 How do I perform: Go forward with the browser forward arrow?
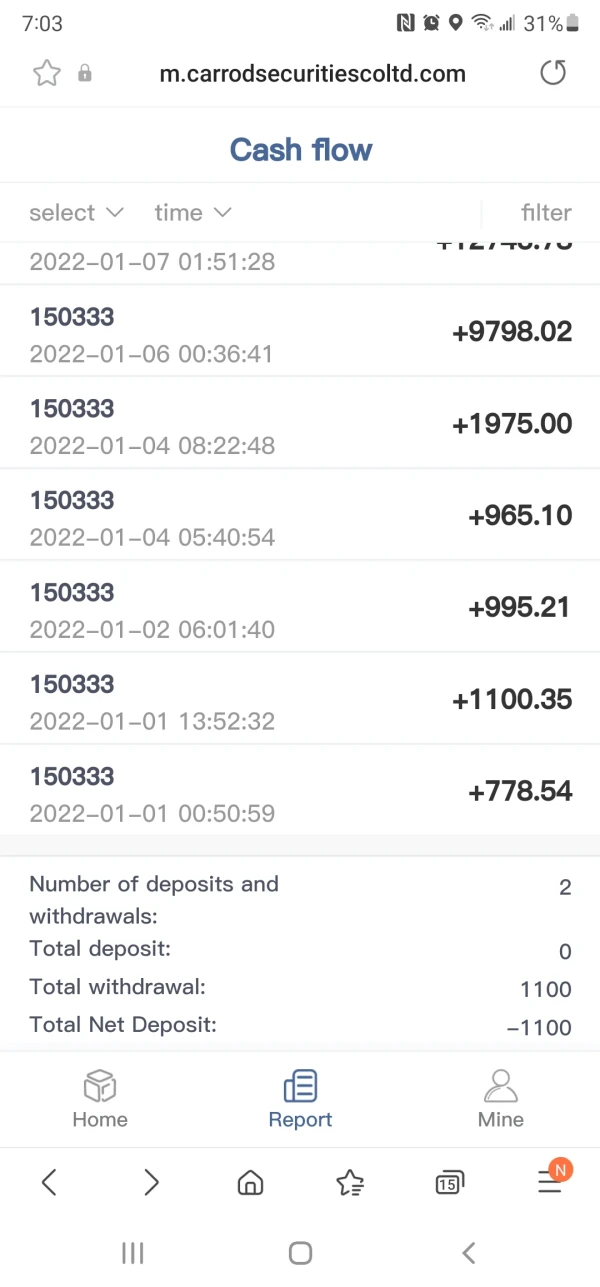[x=151, y=1183]
